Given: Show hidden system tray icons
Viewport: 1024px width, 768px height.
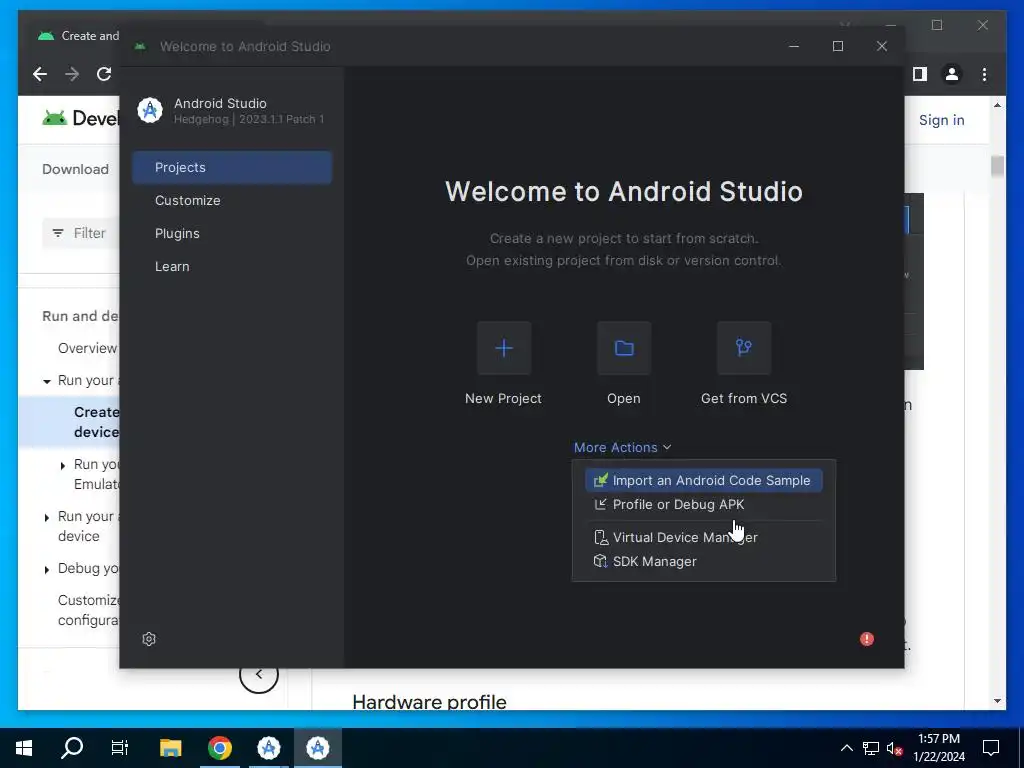Looking at the screenshot, I should pos(846,748).
